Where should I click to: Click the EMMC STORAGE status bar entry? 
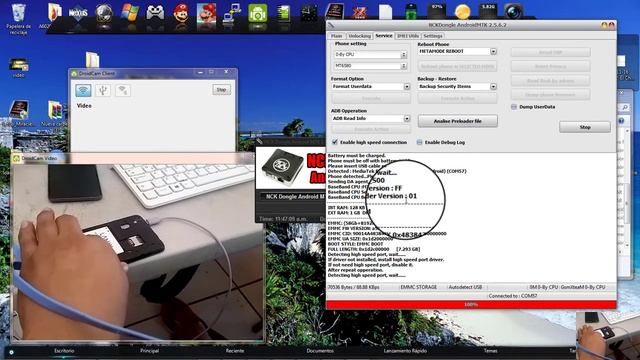(x=418, y=287)
